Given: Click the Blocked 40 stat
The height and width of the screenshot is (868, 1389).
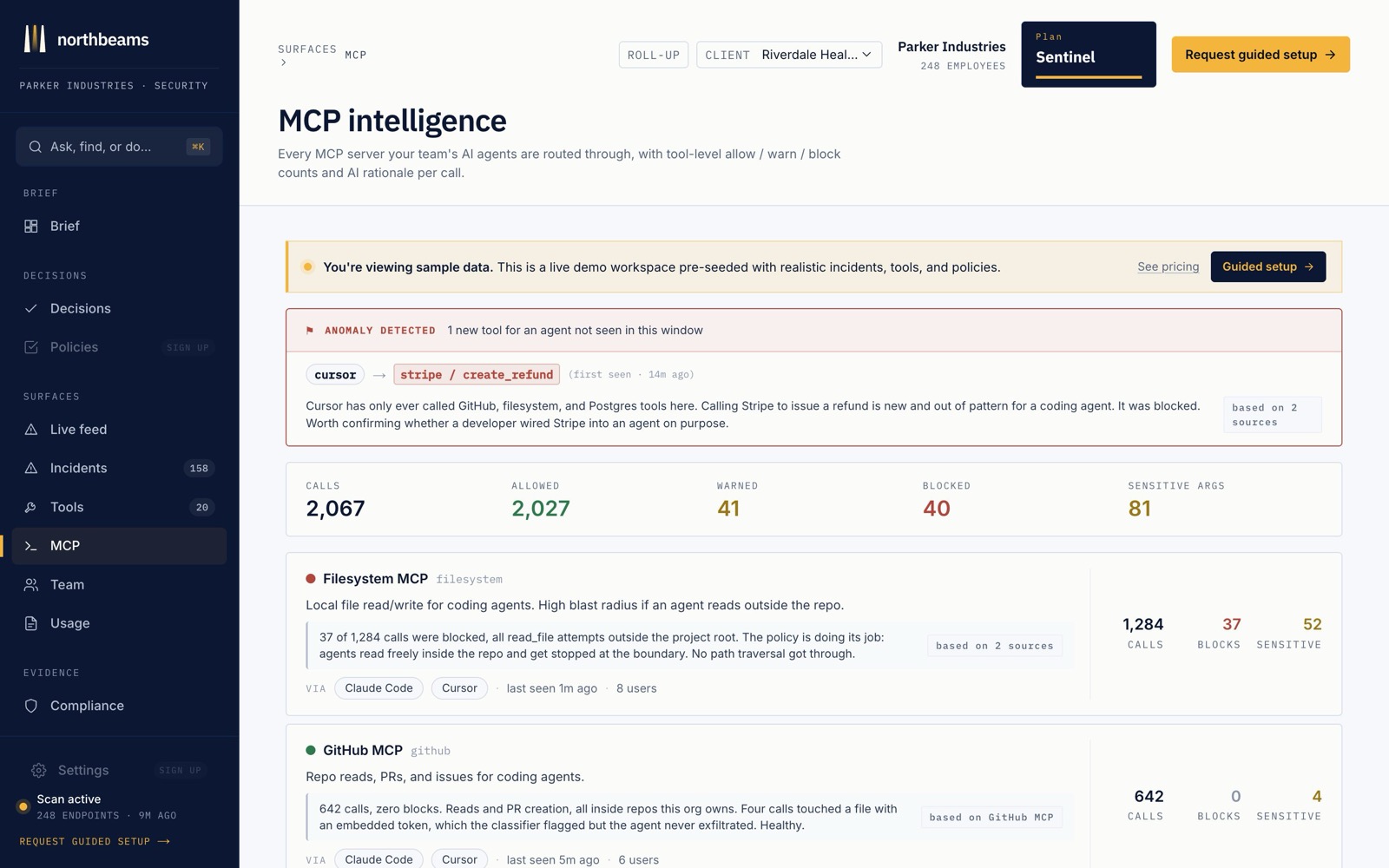Looking at the screenshot, I should 946,500.
